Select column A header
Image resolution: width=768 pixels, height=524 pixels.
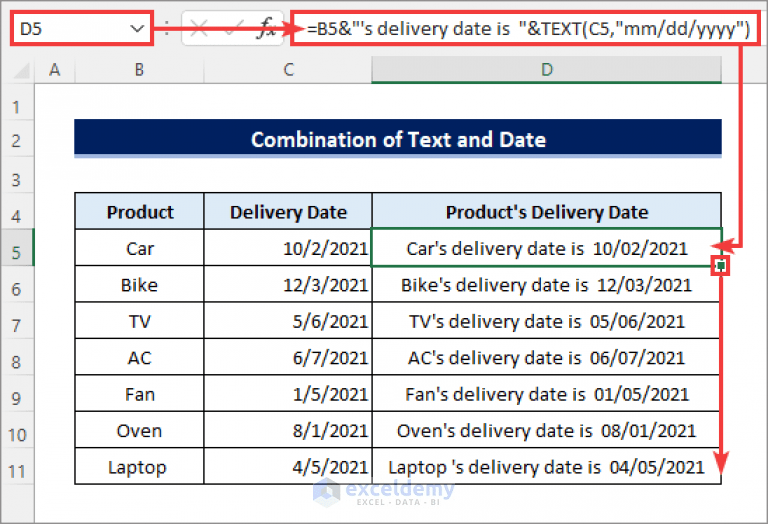tap(55, 70)
